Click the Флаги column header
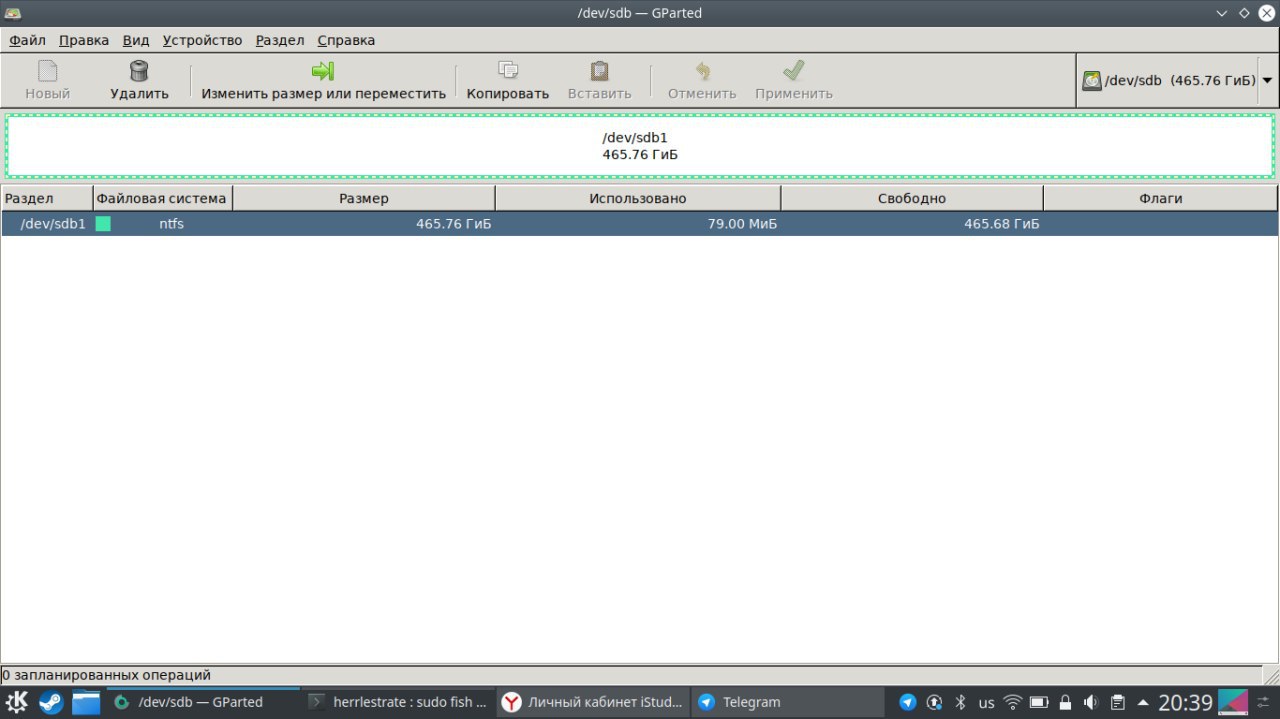 [x=1161, y=198]
